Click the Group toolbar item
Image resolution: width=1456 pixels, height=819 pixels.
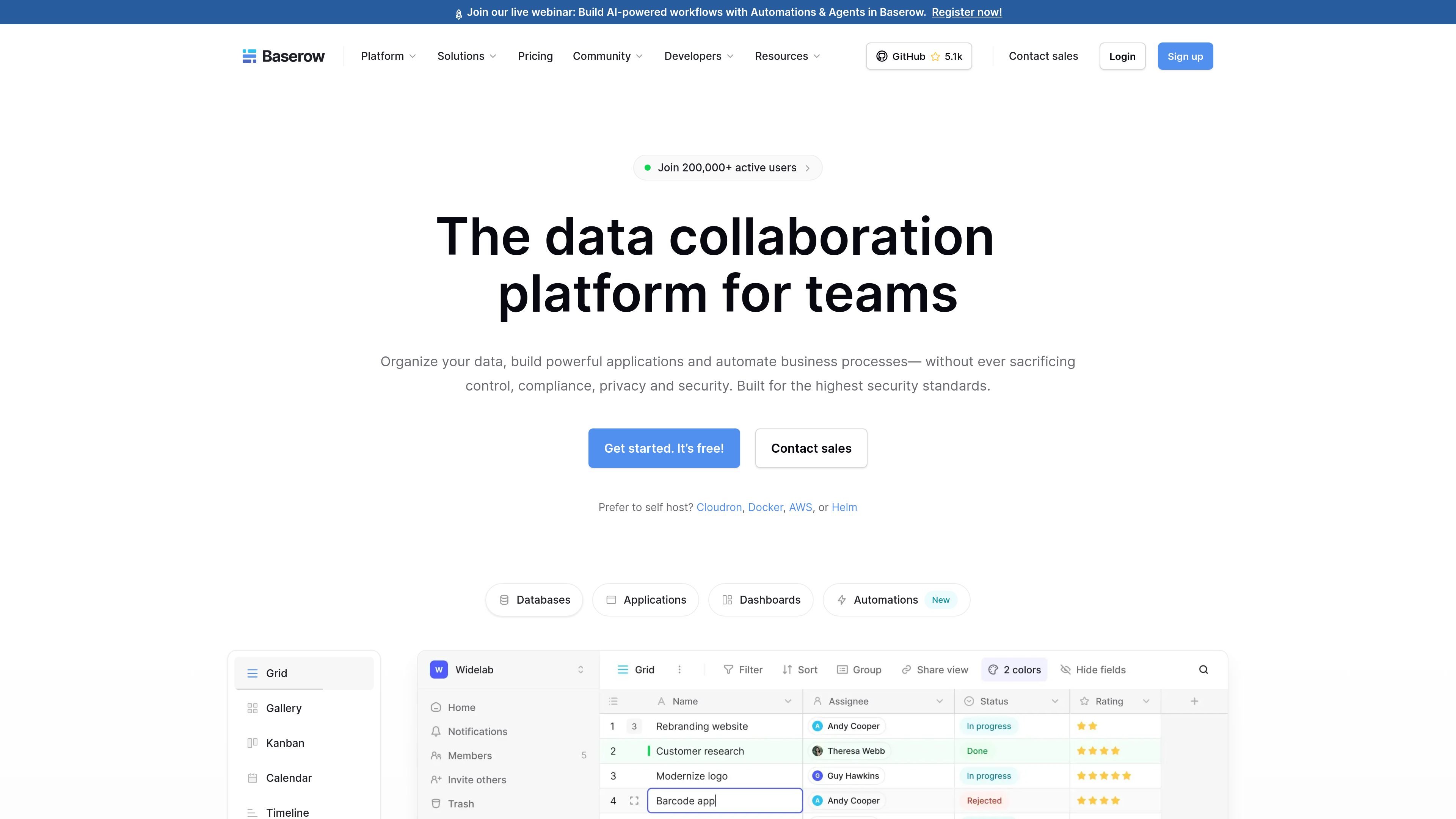pos(859,669)
